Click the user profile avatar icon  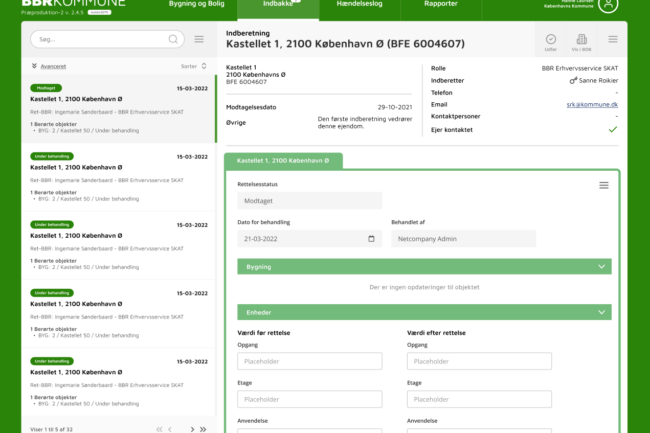(x=635, y=6)
